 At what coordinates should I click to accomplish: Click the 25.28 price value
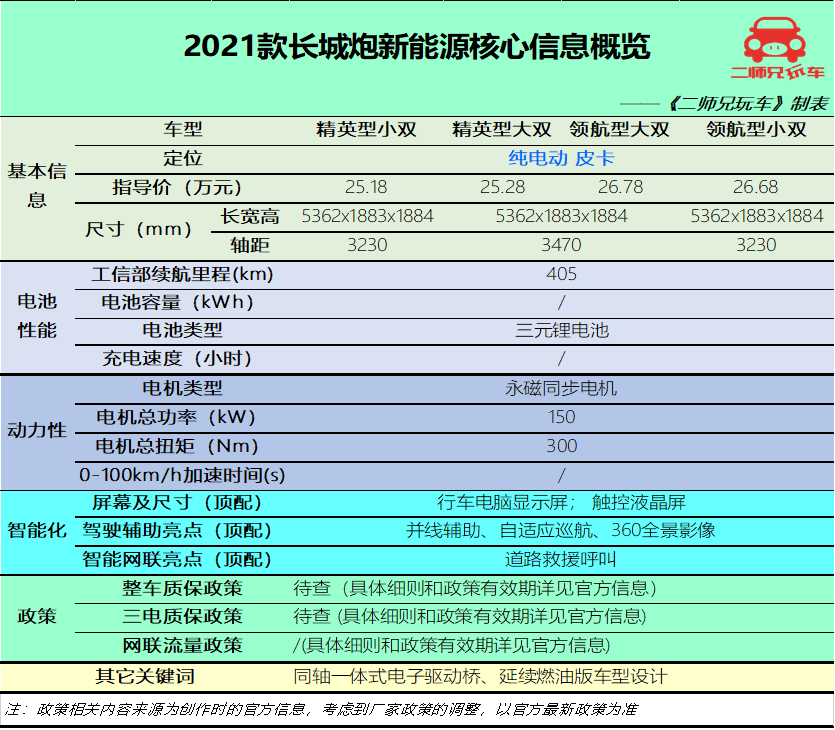pos(502,187)
